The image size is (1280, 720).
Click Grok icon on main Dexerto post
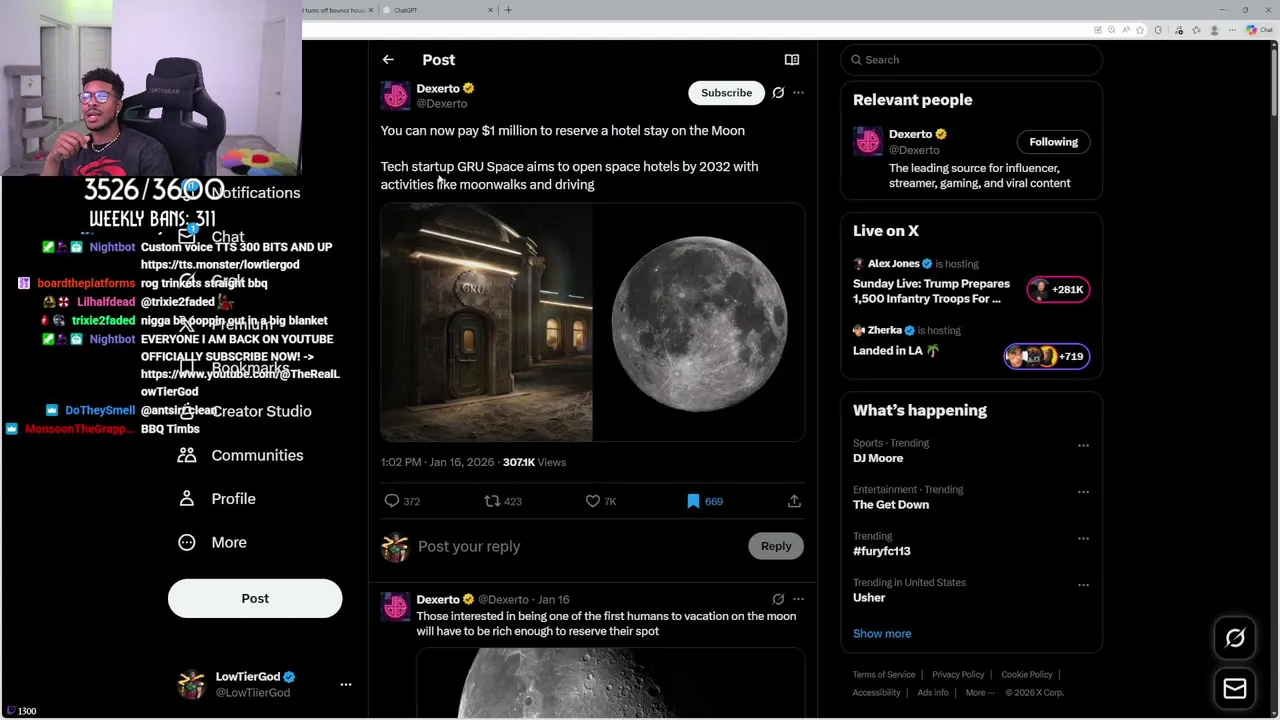click(x=778, y=93)
